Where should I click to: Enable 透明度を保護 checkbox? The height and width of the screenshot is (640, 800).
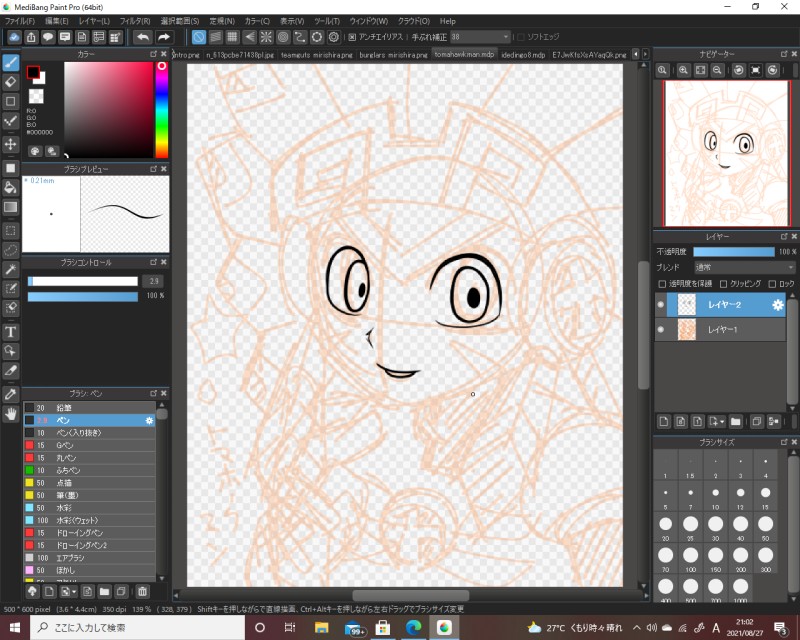coord(662,284)
